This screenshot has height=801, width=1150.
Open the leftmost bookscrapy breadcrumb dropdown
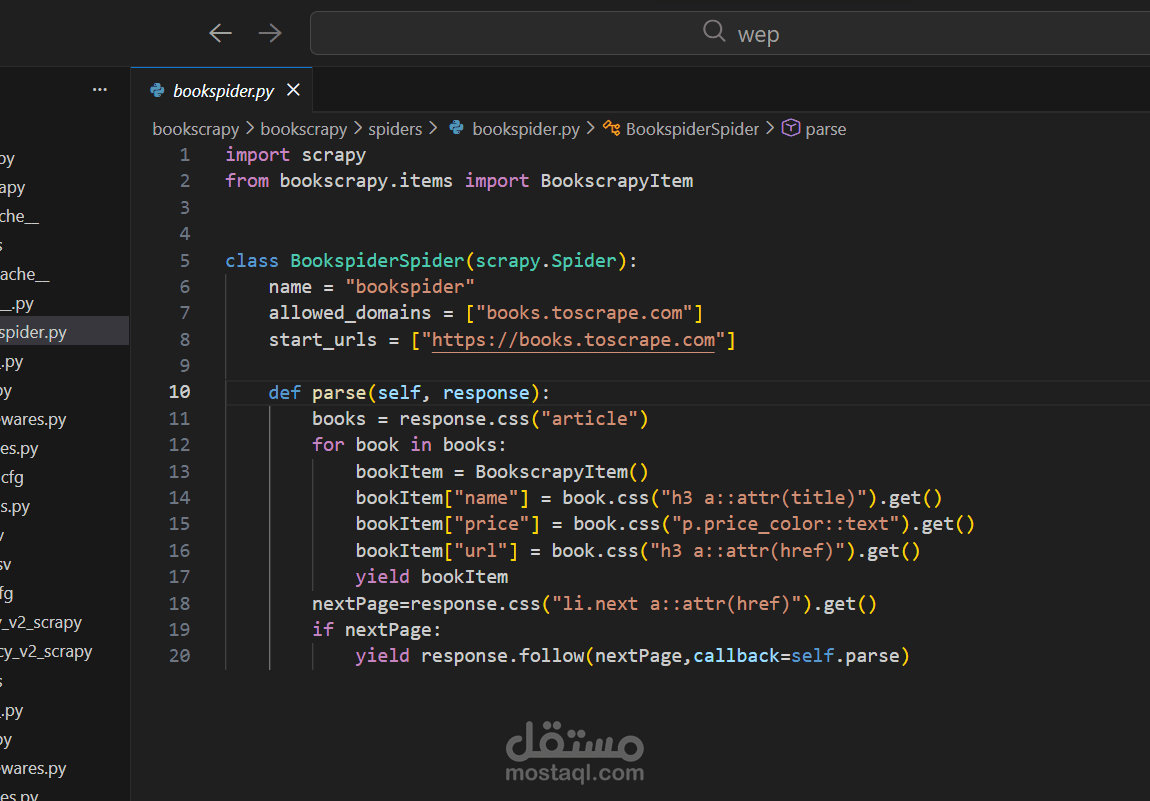(x=195, y=129)
